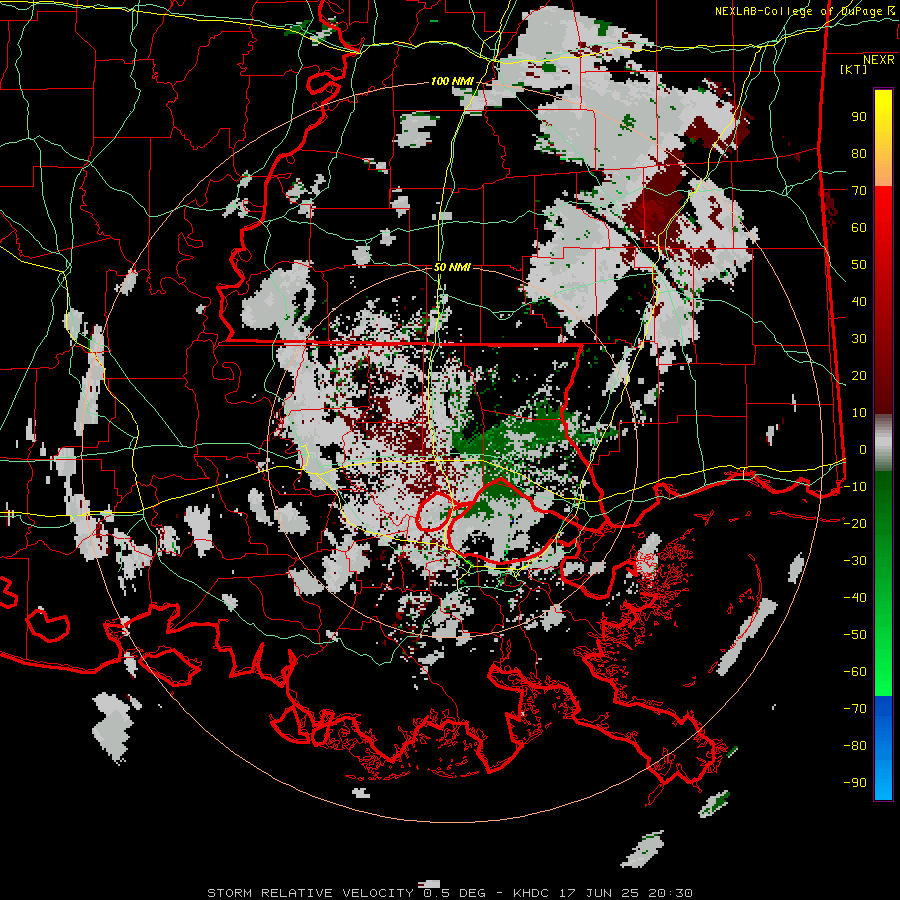Click the 40 value on velocity scale
The width and height of the screenshot is (900, 900).
[859, 302]
